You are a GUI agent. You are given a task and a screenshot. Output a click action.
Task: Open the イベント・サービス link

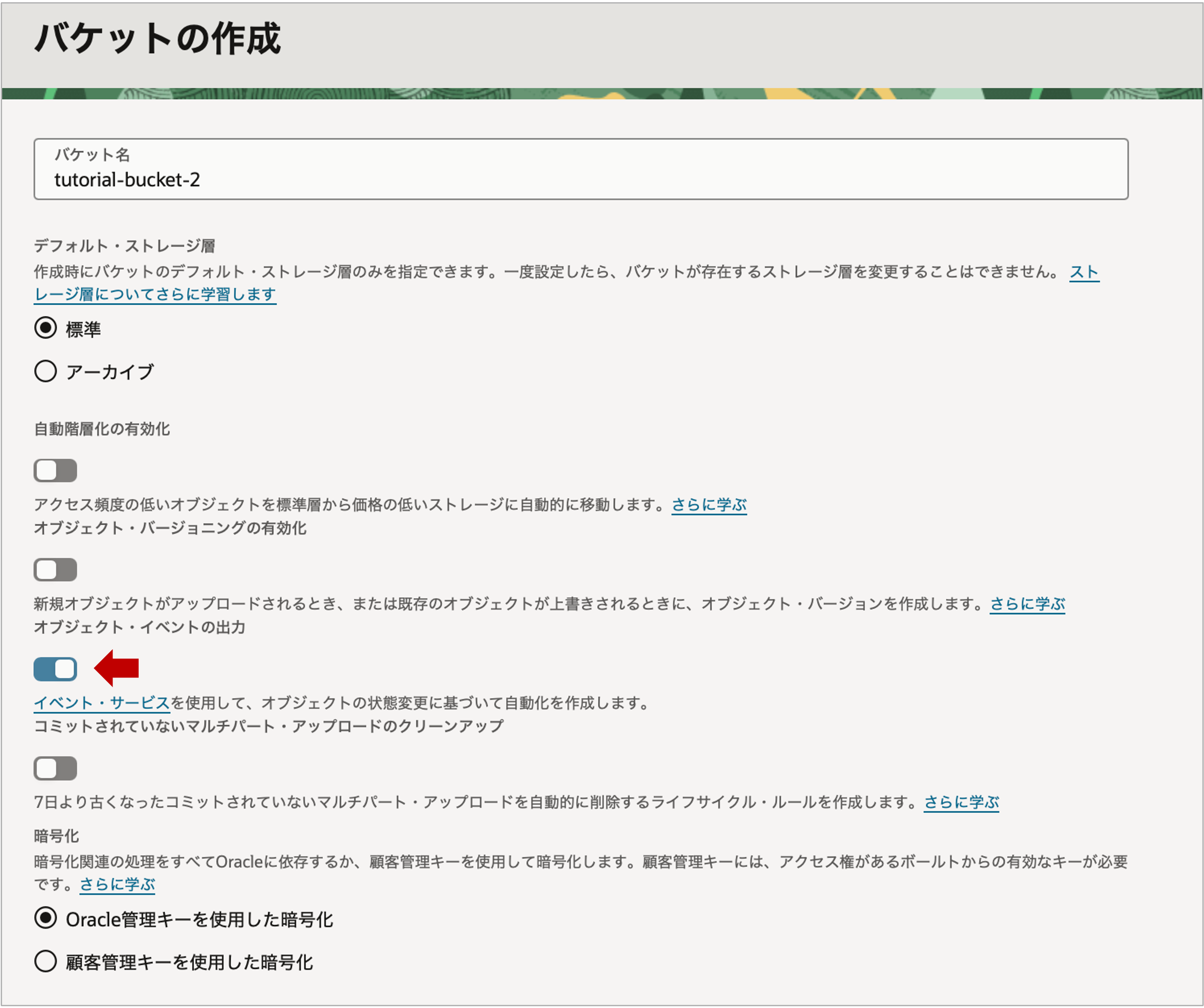click(101, 703)
